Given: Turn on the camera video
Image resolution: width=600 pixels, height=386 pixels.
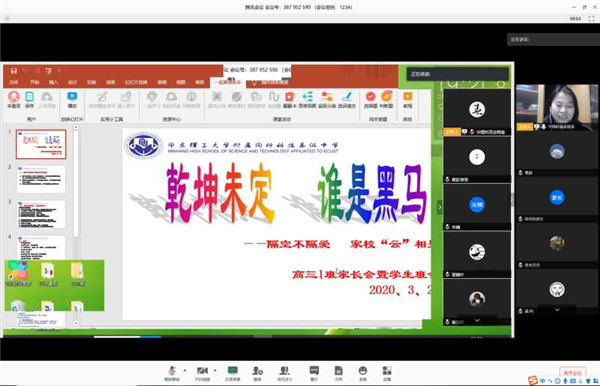Looking at the screenshot, I should (x=202, y=373).
